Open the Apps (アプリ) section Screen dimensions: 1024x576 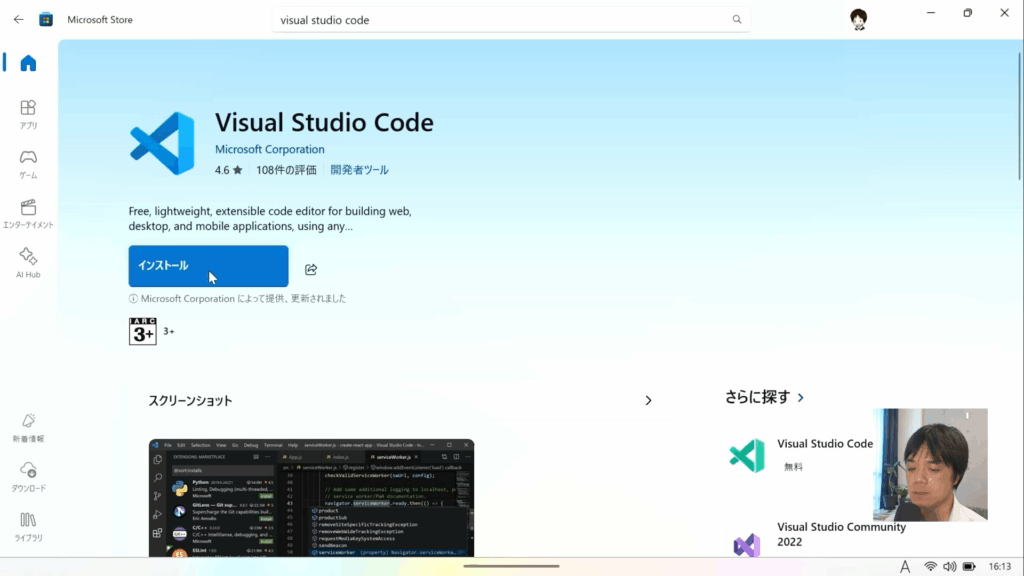28,114
